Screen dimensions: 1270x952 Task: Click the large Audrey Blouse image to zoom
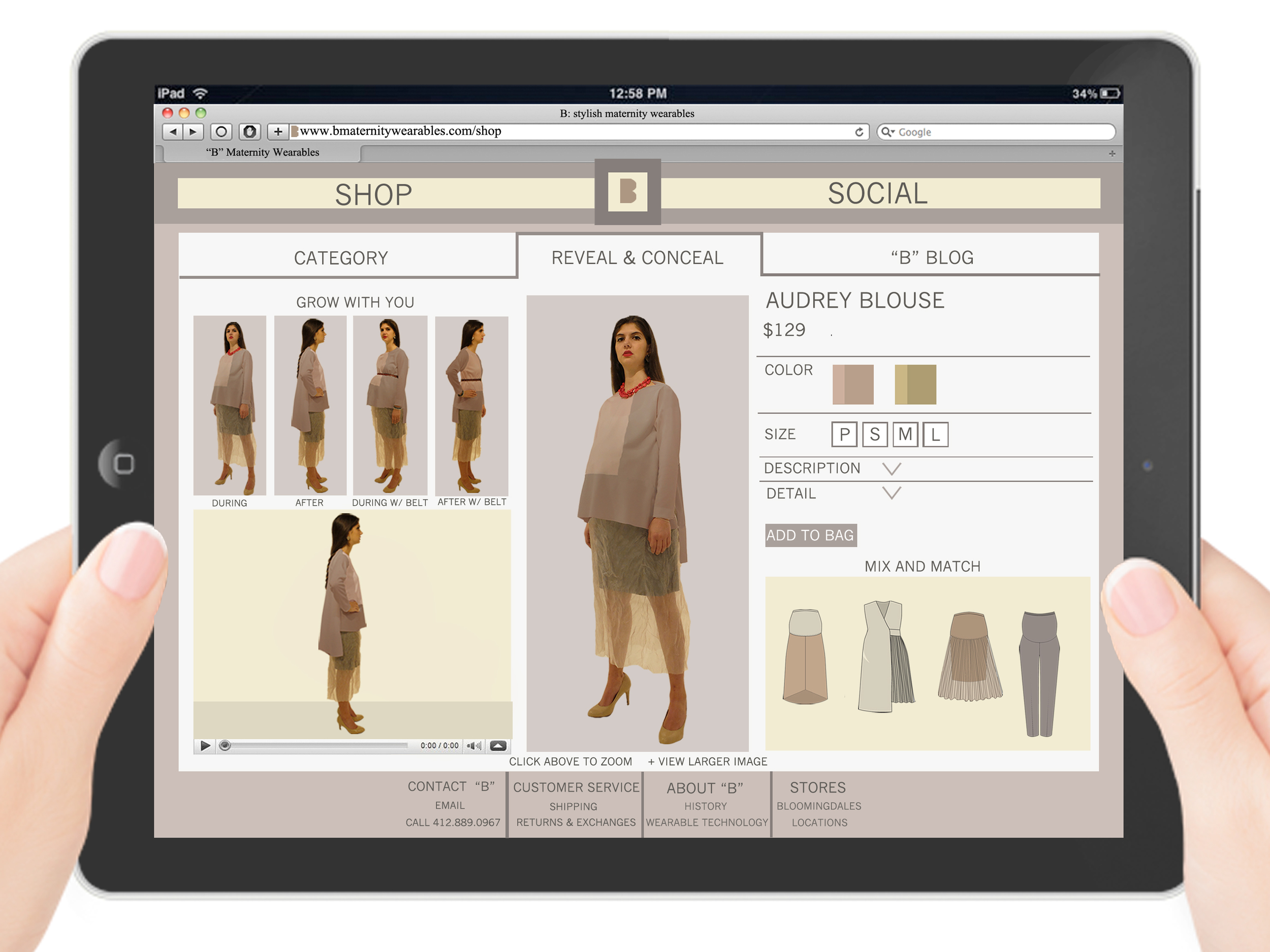[x=638, y=523]
